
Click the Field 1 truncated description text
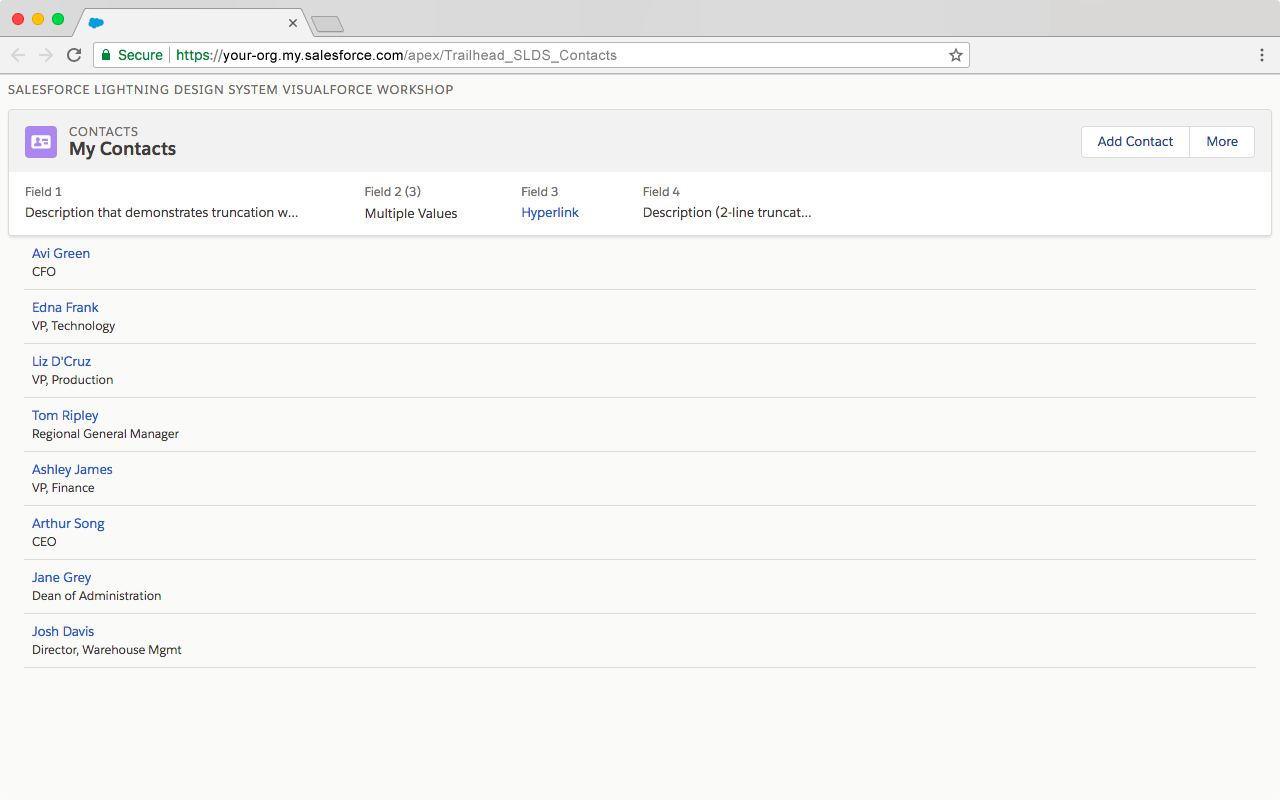pyautogui.click(x=162, y=213)
